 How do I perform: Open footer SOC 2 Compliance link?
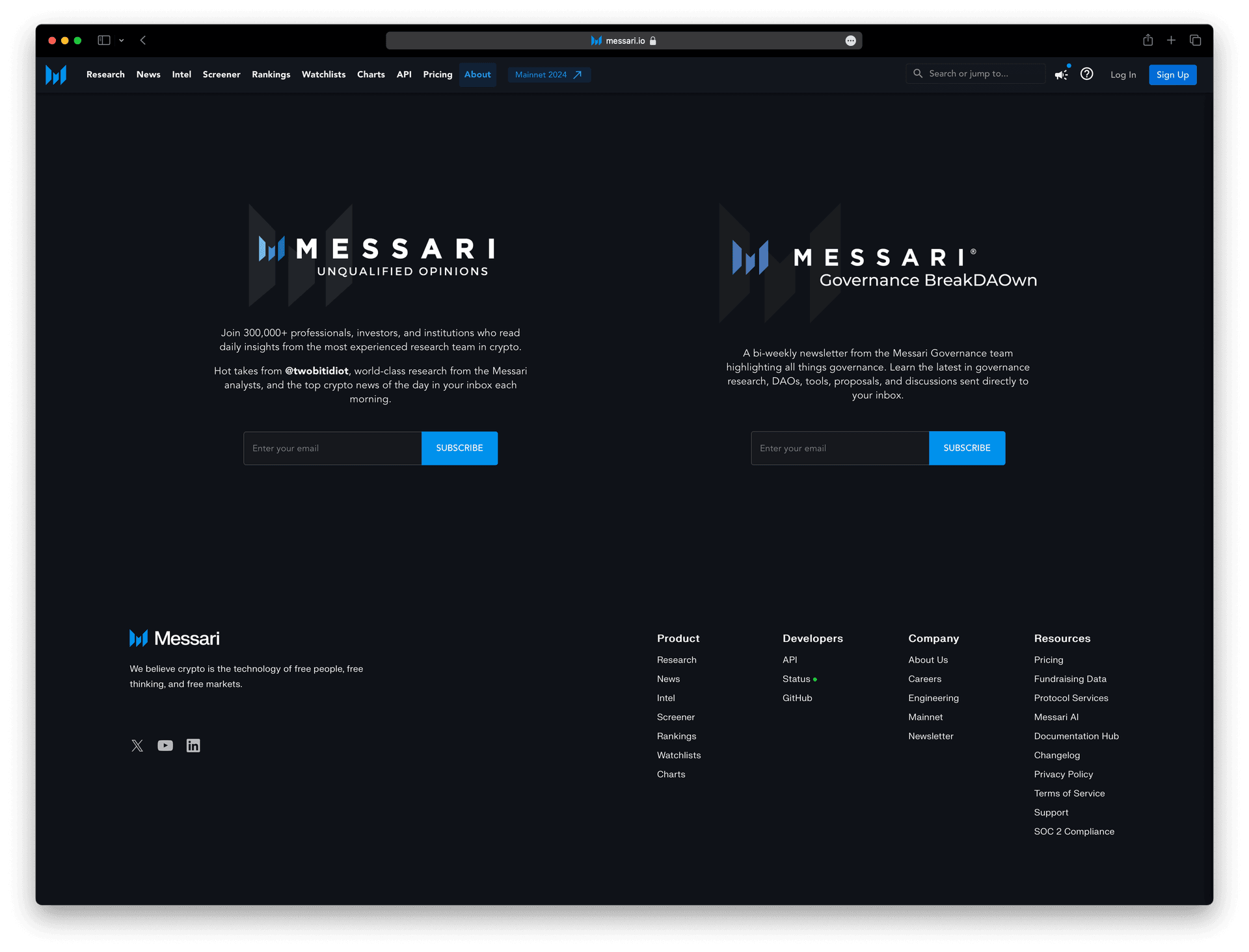click(1074, 832)
